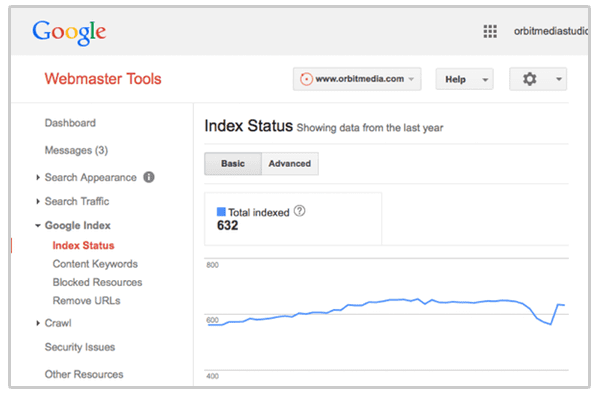Click the orbitmedia site target icon

[x=306, y=79]
